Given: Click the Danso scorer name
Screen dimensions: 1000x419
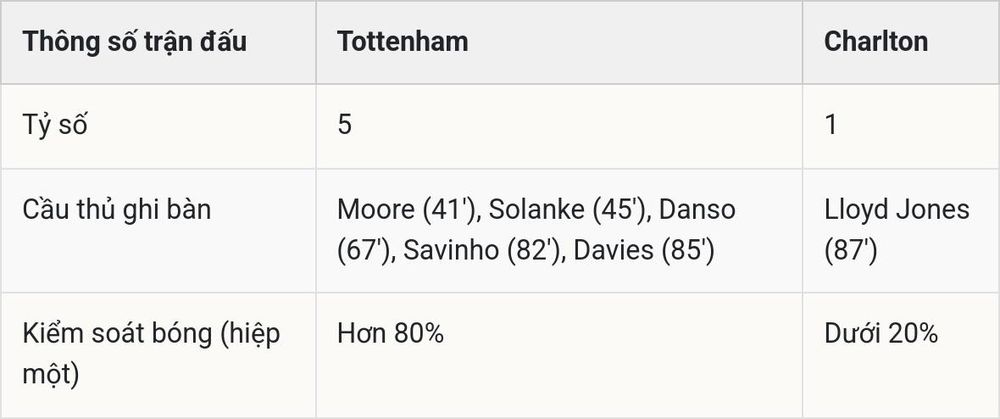Looking at the screenshot, I should 697,210.
